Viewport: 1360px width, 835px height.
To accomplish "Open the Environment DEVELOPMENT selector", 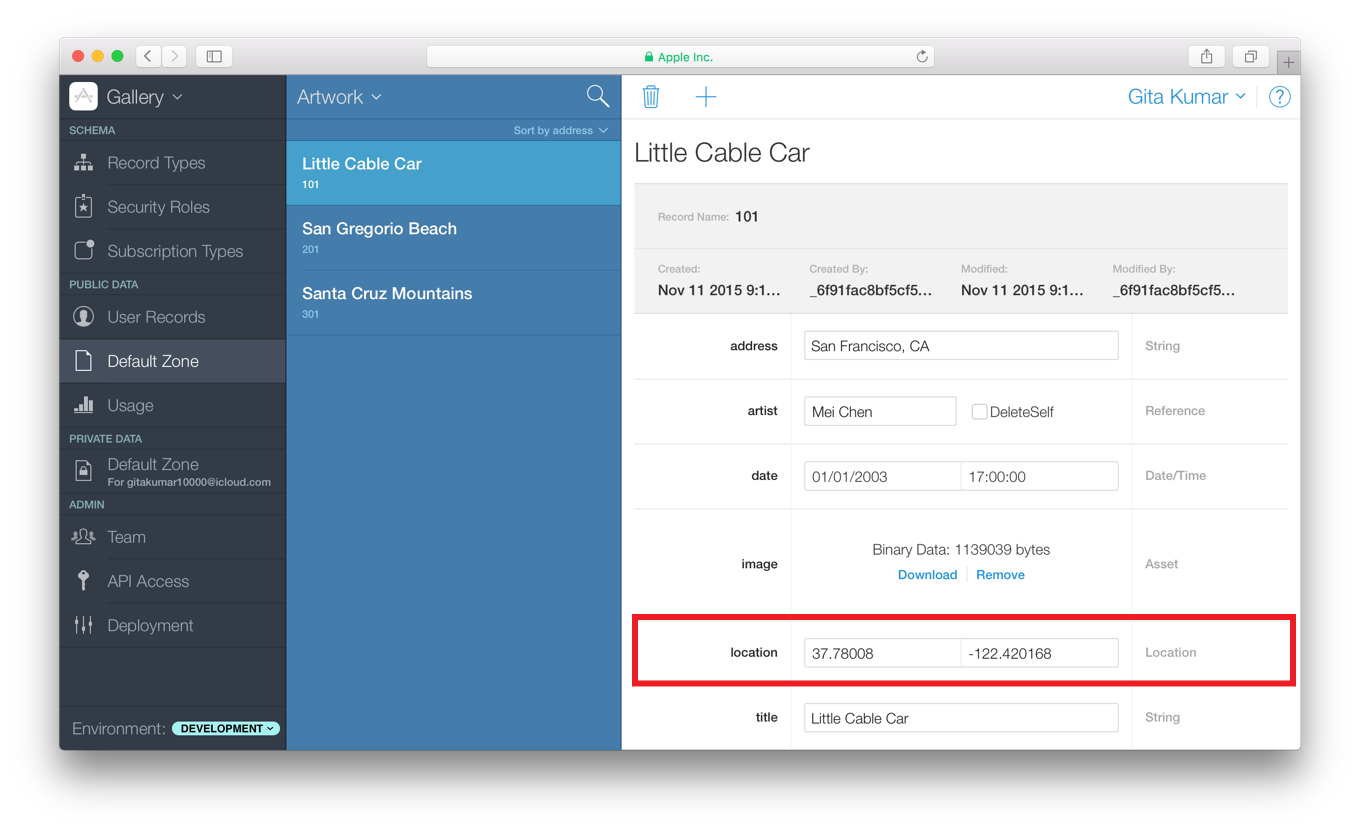I will pos(225,728).
